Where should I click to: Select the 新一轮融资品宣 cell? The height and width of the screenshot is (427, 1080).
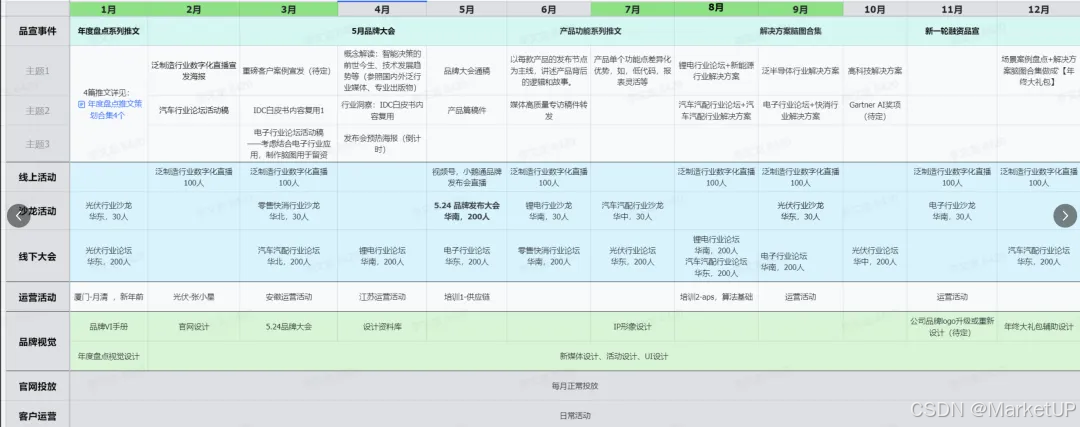point(952,32)
